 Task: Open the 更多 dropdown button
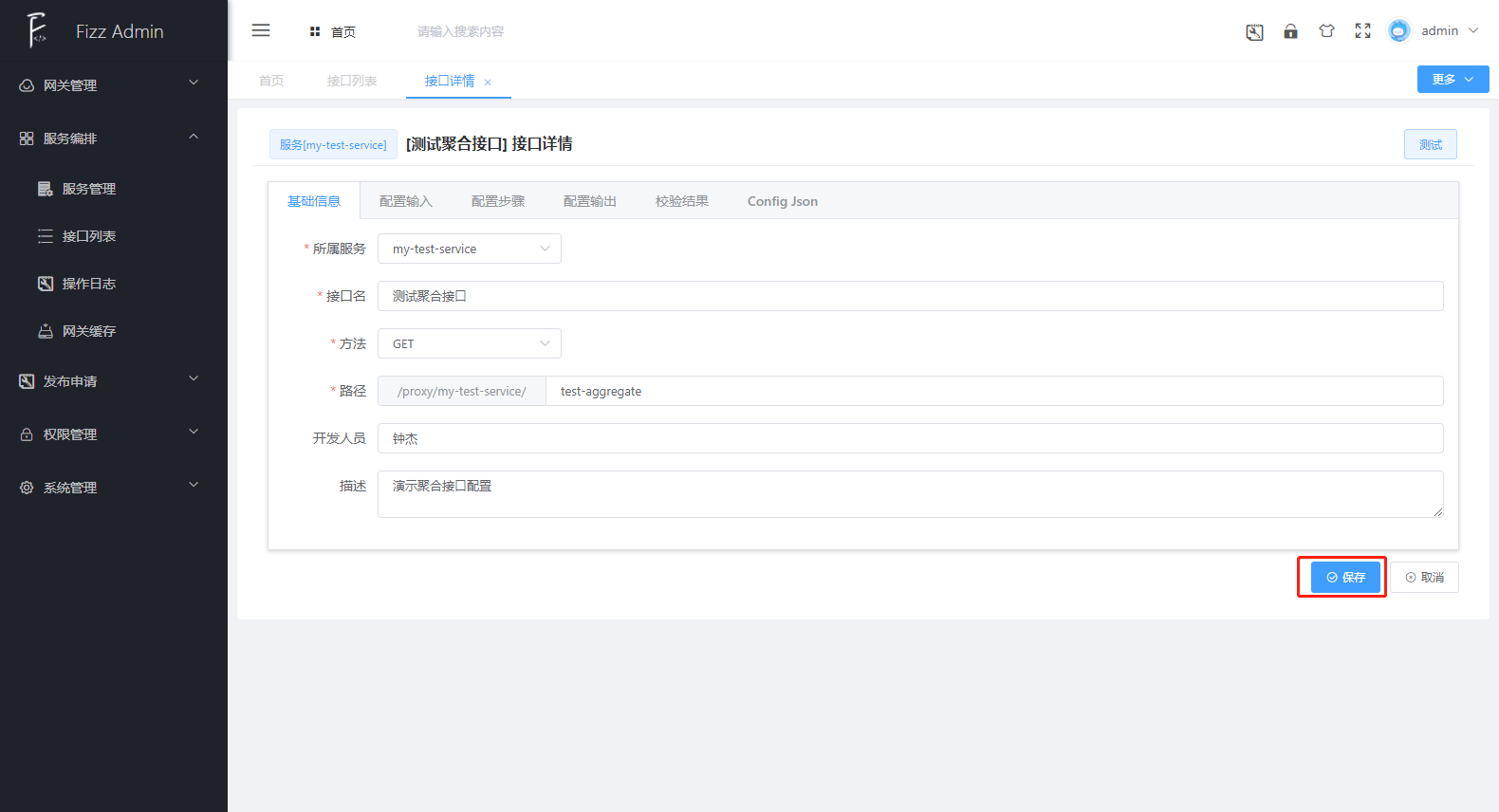(1453, 80)
